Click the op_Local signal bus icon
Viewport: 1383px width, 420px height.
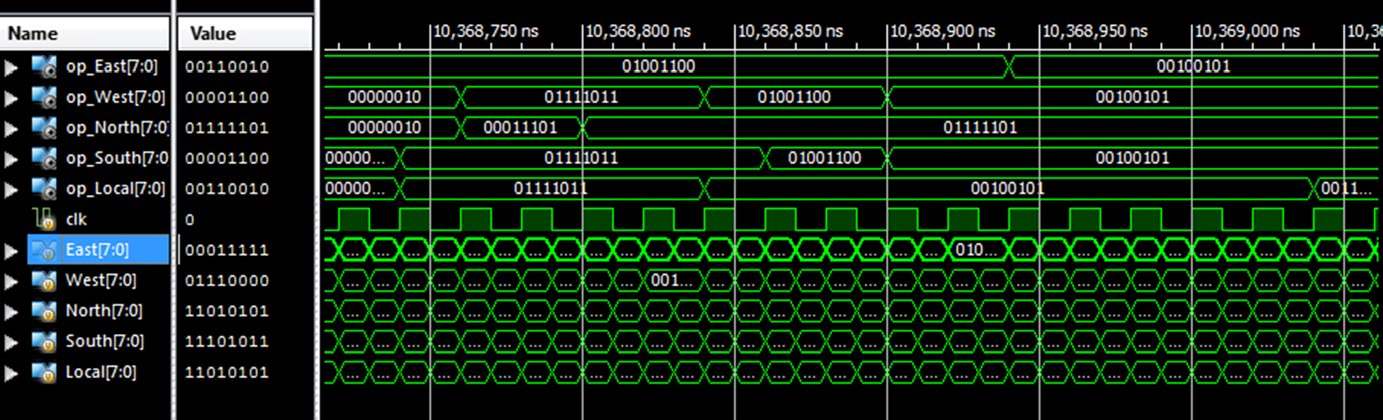click(43, 189)
